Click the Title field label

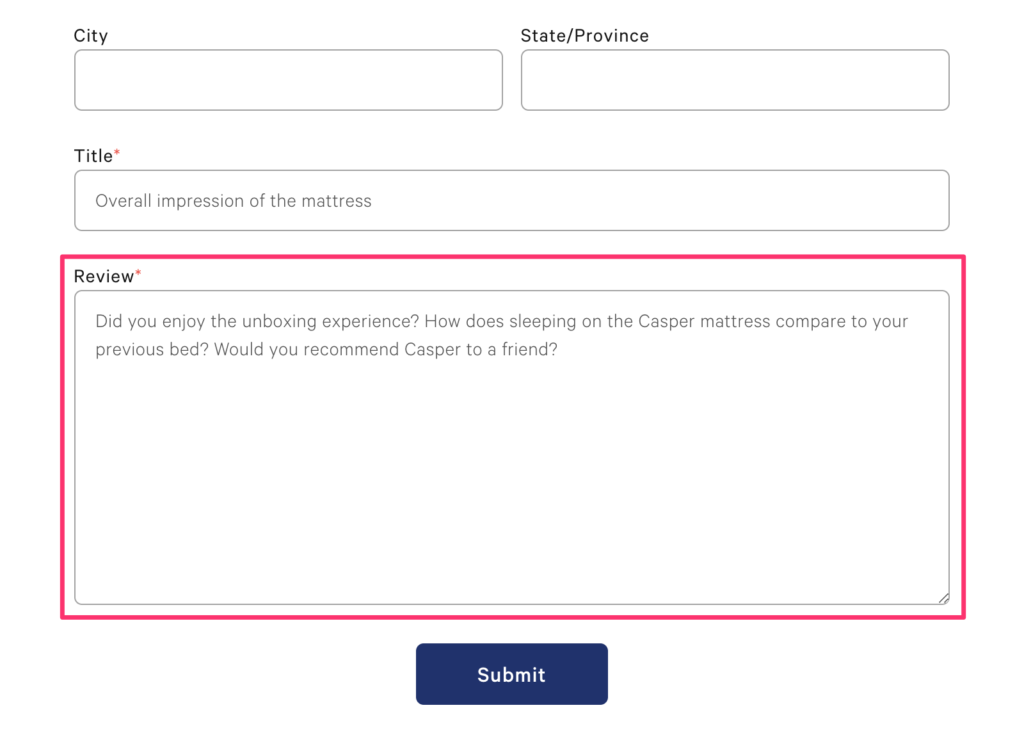tap(94, 156)
